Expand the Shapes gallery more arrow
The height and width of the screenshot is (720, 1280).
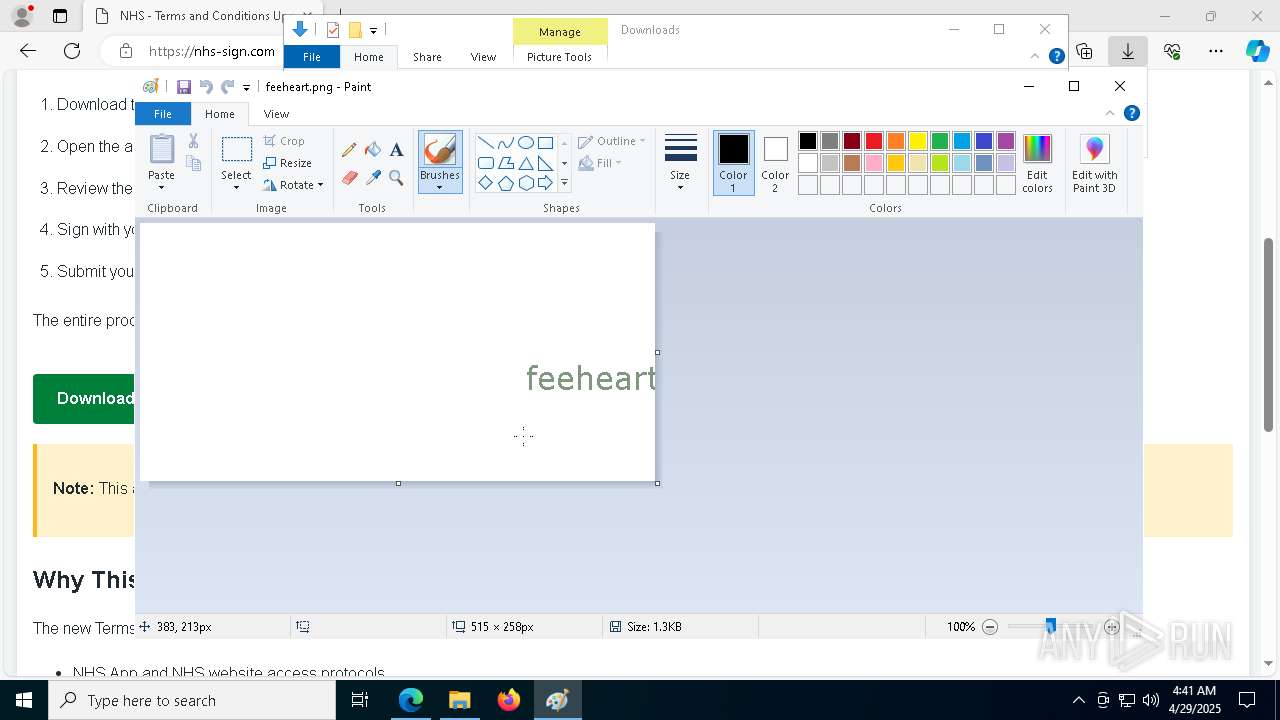pos(564,183)
